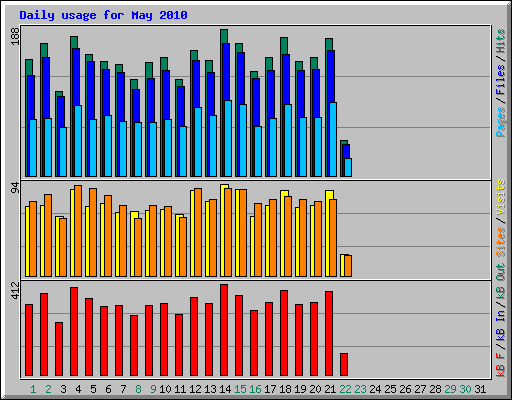Viewport: 512px width, 400px height.
Task: Click the cyan 'Pages' legend label
Action: point(500,122)
